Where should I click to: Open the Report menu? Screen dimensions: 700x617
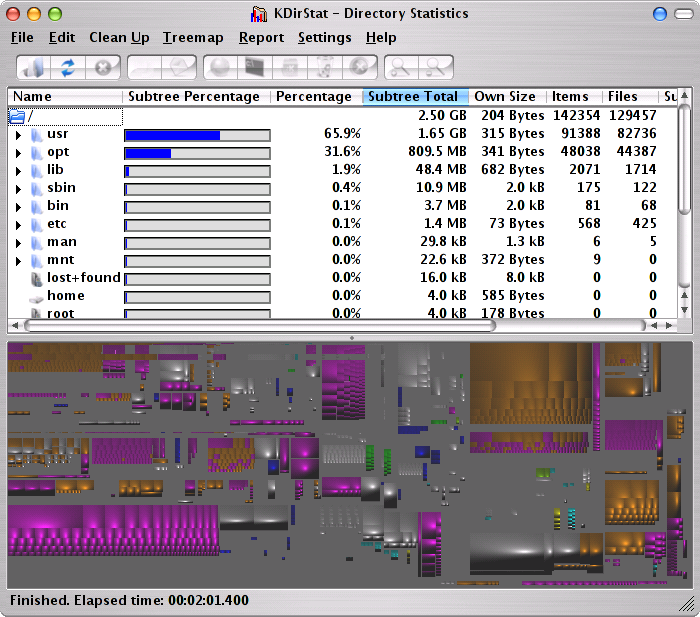(x=261, y=37)
